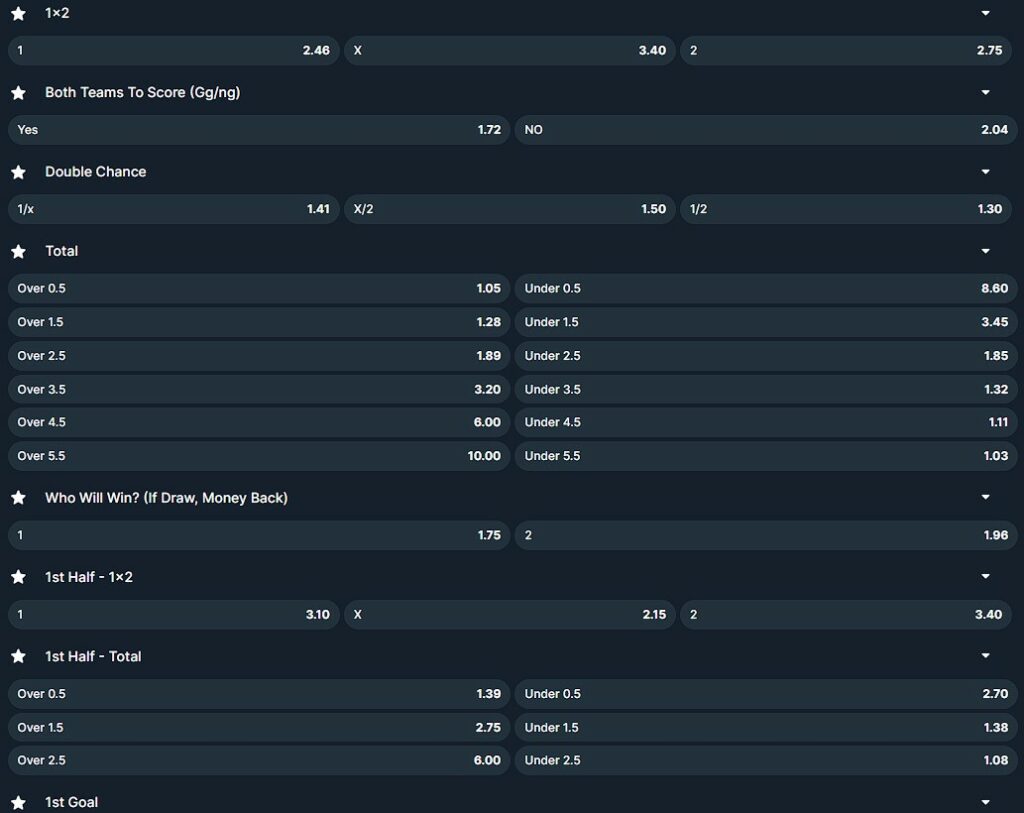Click the star beside Double Chance

pyautogui.click(x=18, y=171)
